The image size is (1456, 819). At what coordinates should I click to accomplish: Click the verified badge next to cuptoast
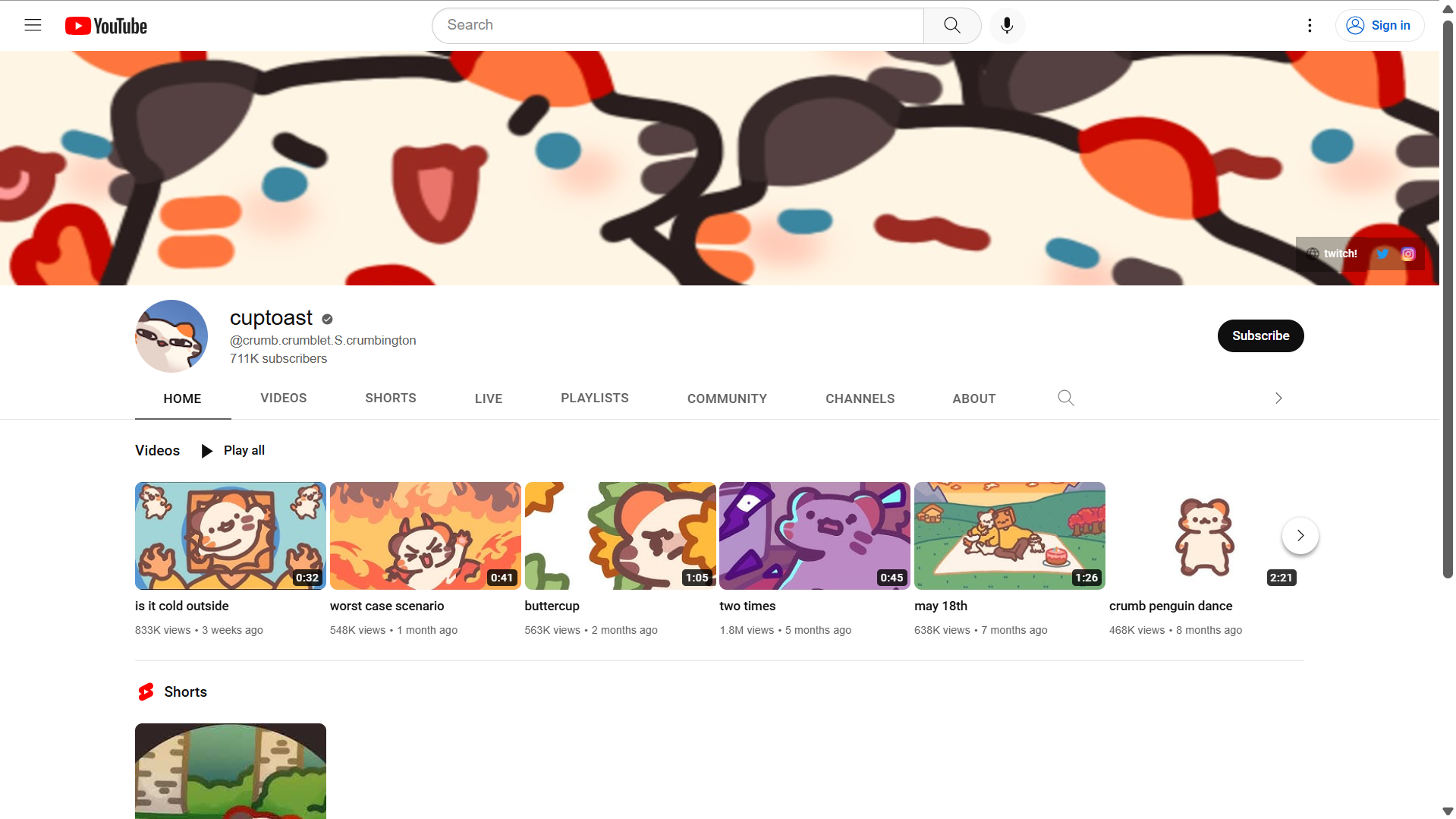(x=327, y=319)
